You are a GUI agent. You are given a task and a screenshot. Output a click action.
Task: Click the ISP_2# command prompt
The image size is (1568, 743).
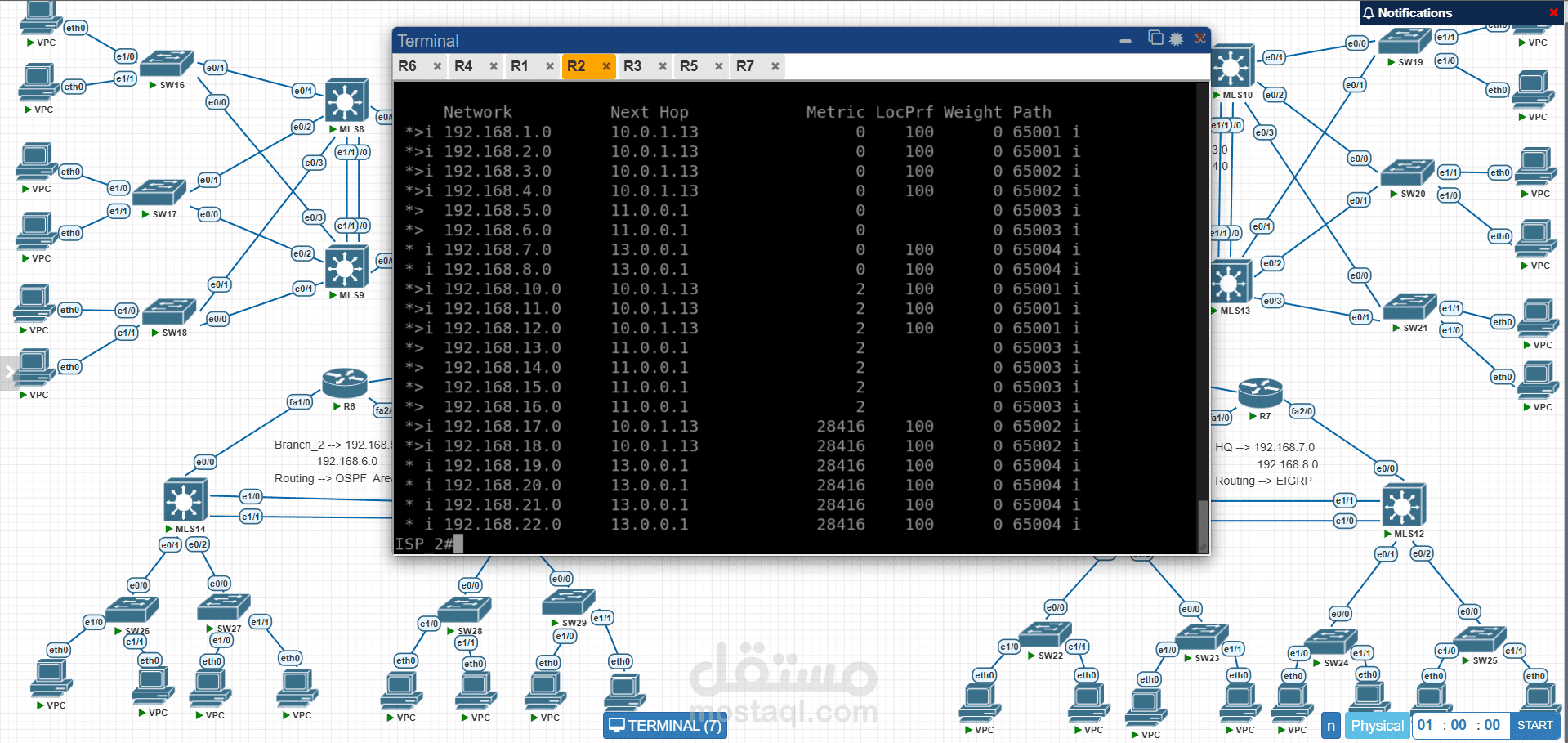pos(424,544)
